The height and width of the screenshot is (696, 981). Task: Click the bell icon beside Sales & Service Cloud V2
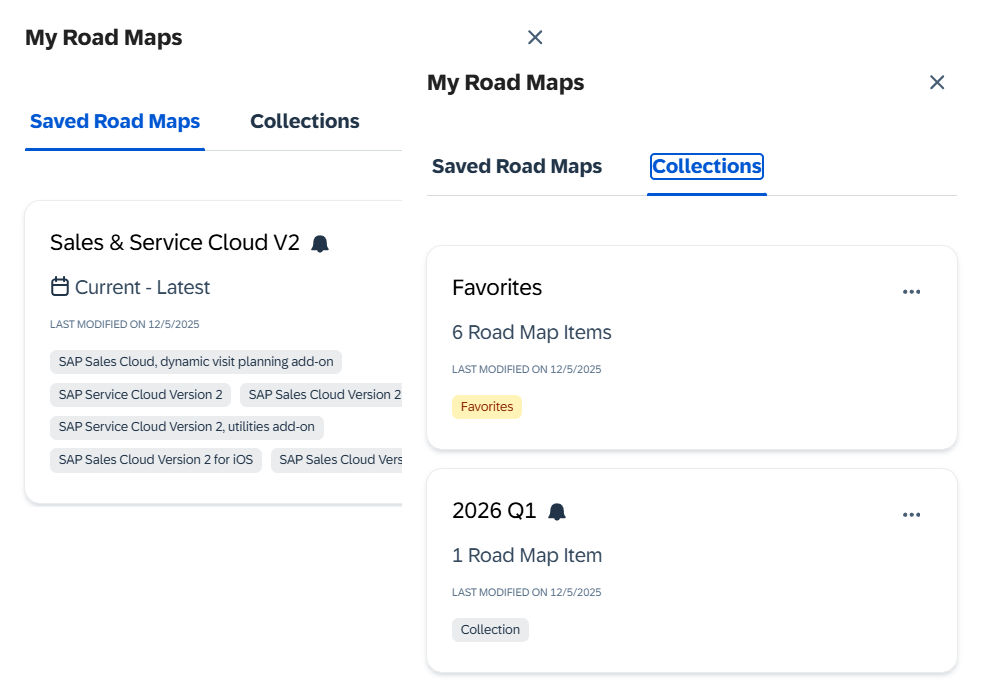point(320,243)
